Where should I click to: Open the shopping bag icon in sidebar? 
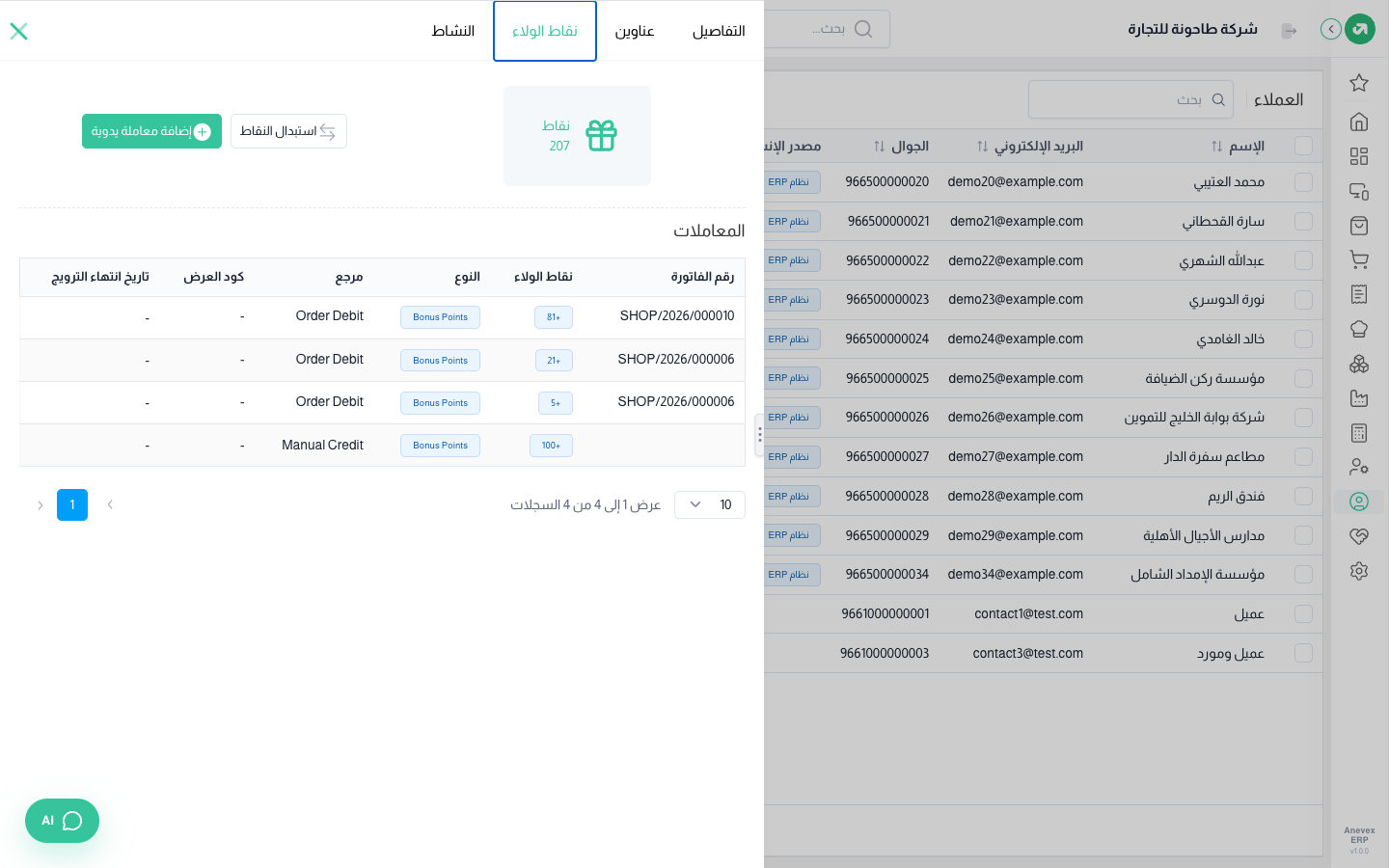1359,226
